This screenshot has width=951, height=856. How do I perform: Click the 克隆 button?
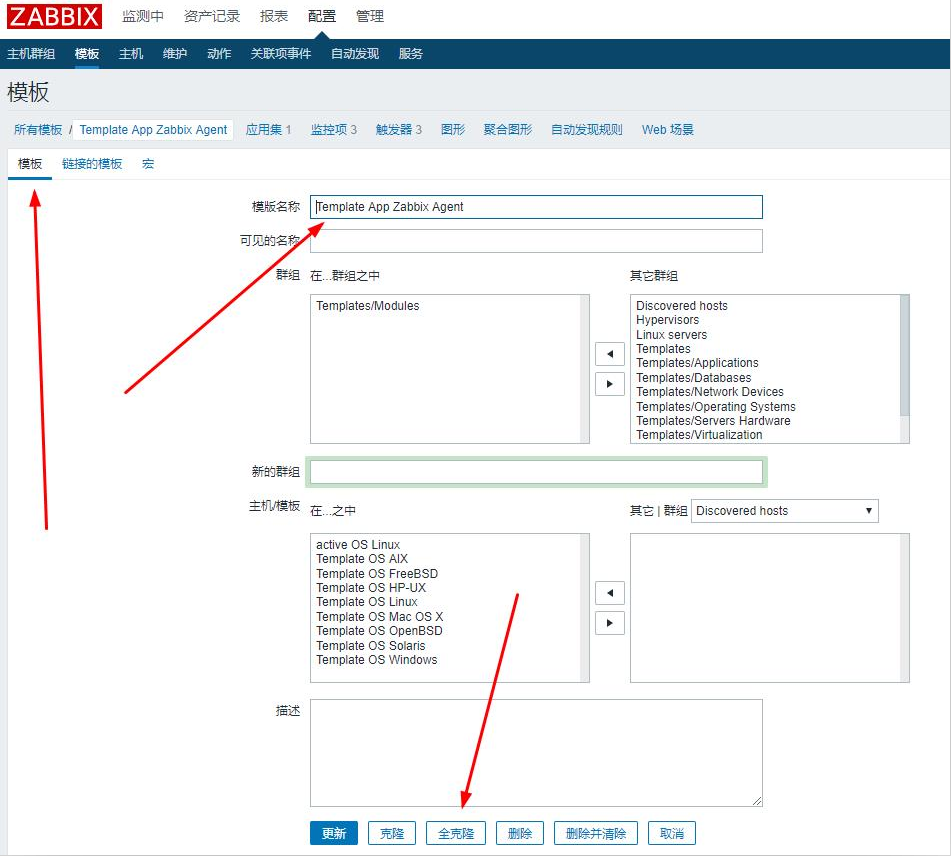click(x=392, y=834)
